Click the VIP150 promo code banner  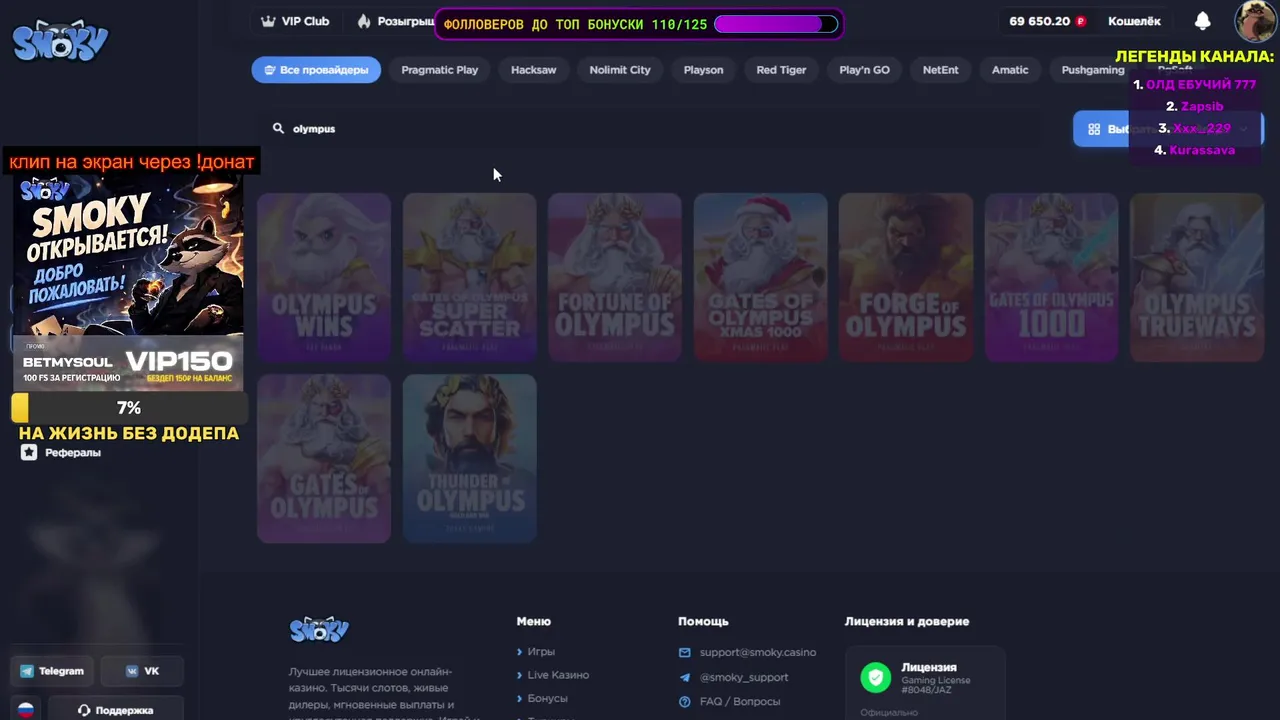[x=128, y=363]
